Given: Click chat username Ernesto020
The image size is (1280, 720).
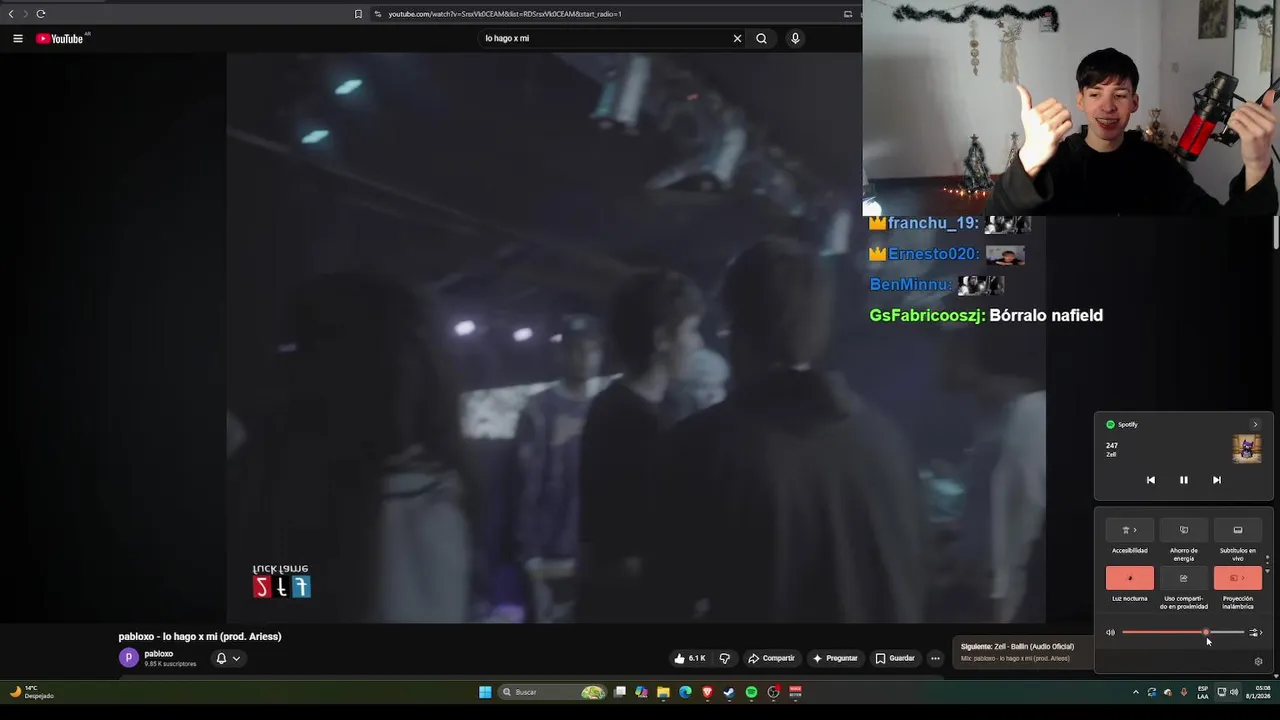Looking at the screenshot, I should (x=934, y=254).
